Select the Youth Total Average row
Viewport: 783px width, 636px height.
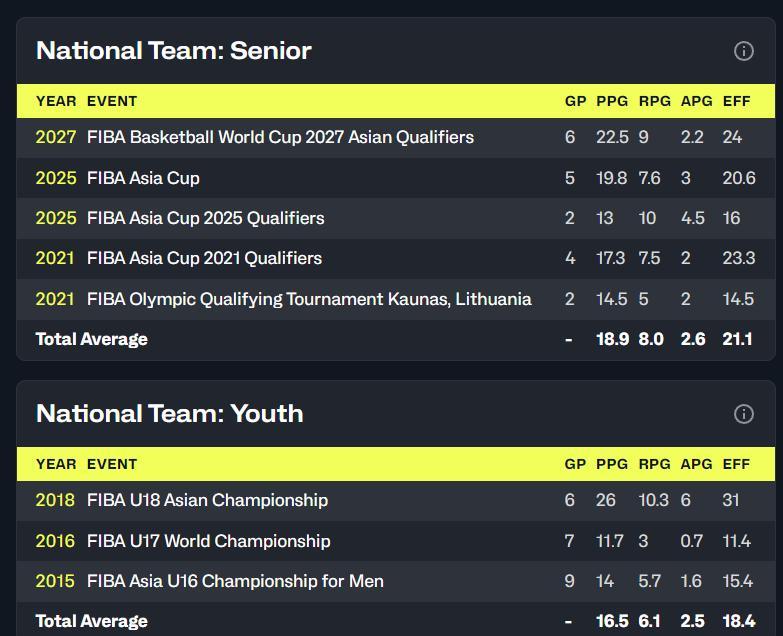[395, 620]
